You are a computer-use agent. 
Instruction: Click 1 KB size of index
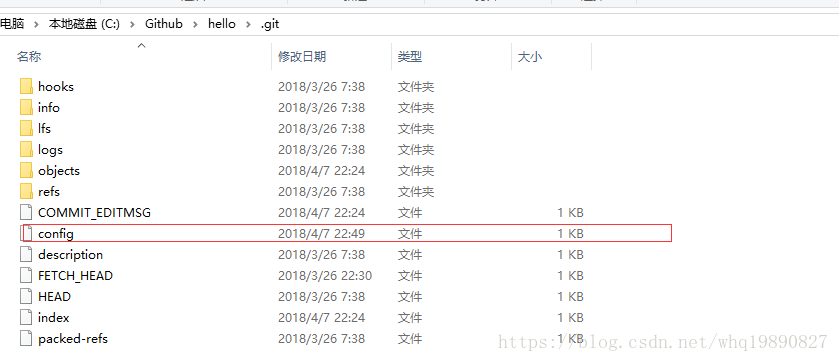[x=570, y=318]
